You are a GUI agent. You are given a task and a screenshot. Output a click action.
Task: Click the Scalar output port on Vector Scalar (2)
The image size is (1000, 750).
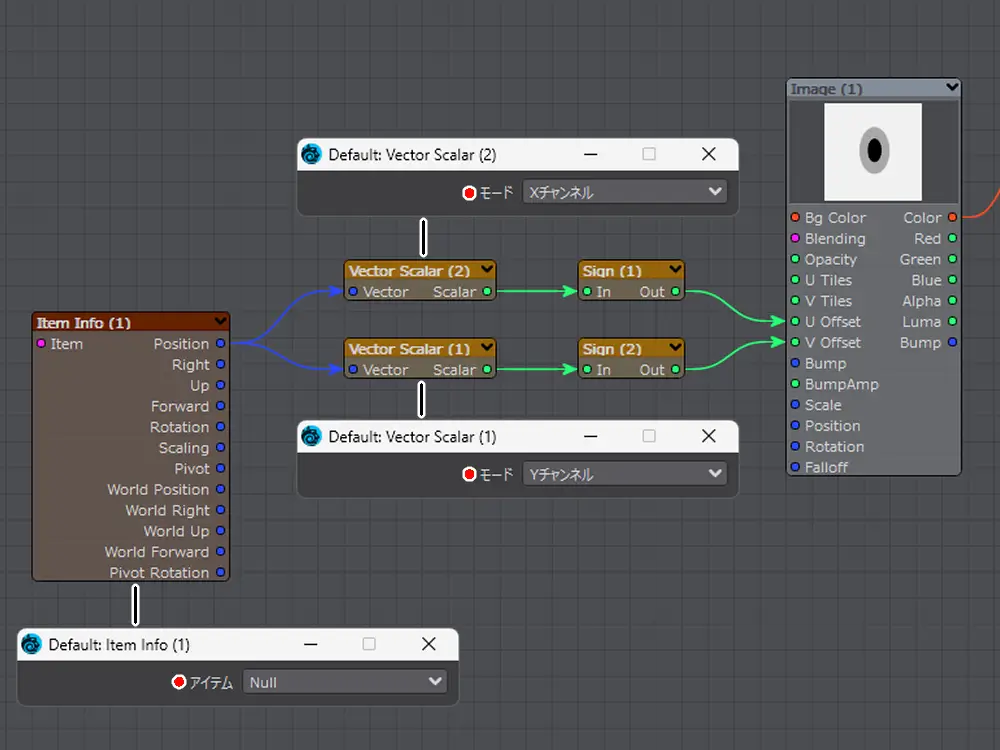487,292
